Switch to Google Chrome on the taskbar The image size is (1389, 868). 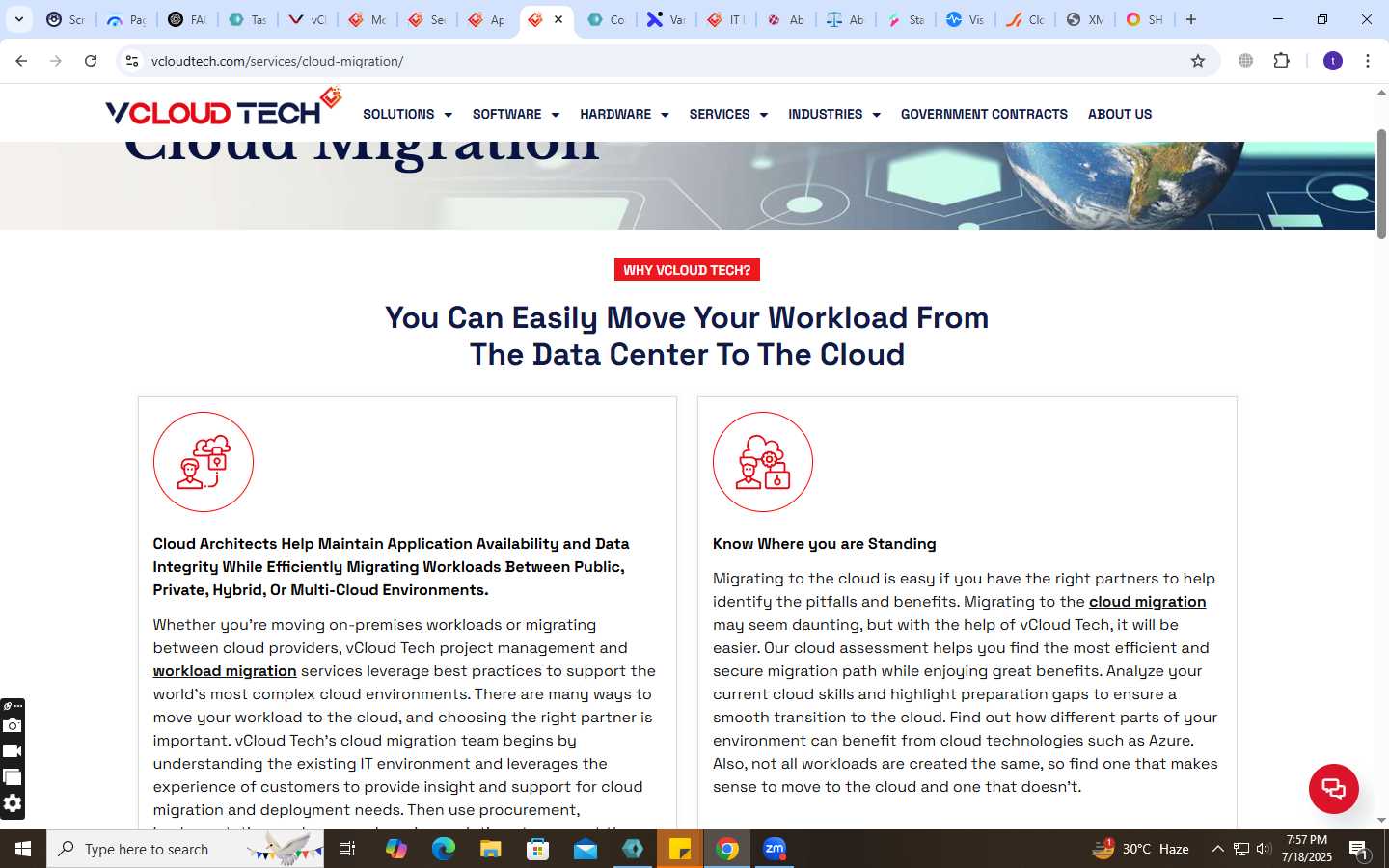coord(727,849)
